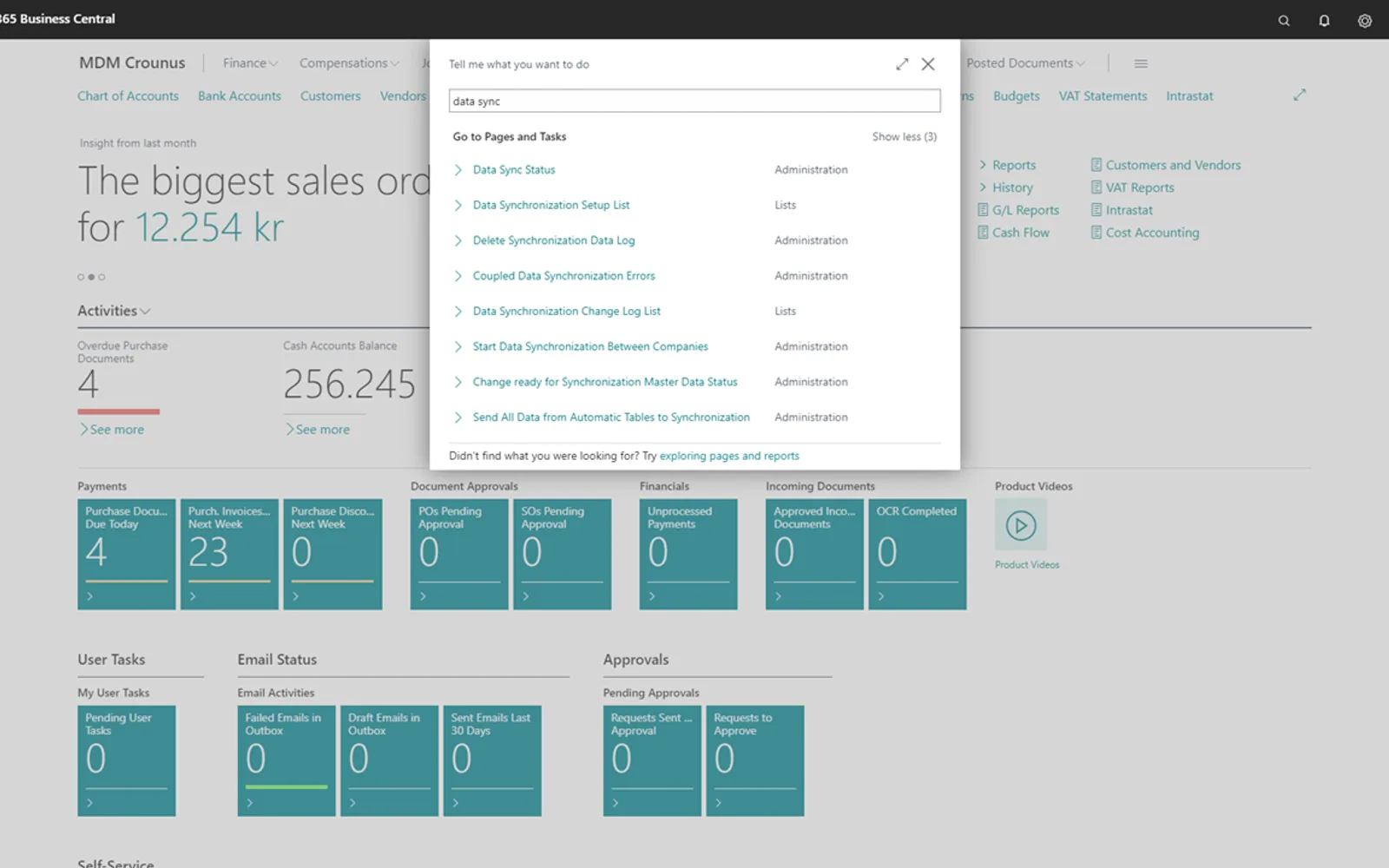1389x868 pixels.
Task: Open the hamburger menu in navigation bar
Action: 1141,63
